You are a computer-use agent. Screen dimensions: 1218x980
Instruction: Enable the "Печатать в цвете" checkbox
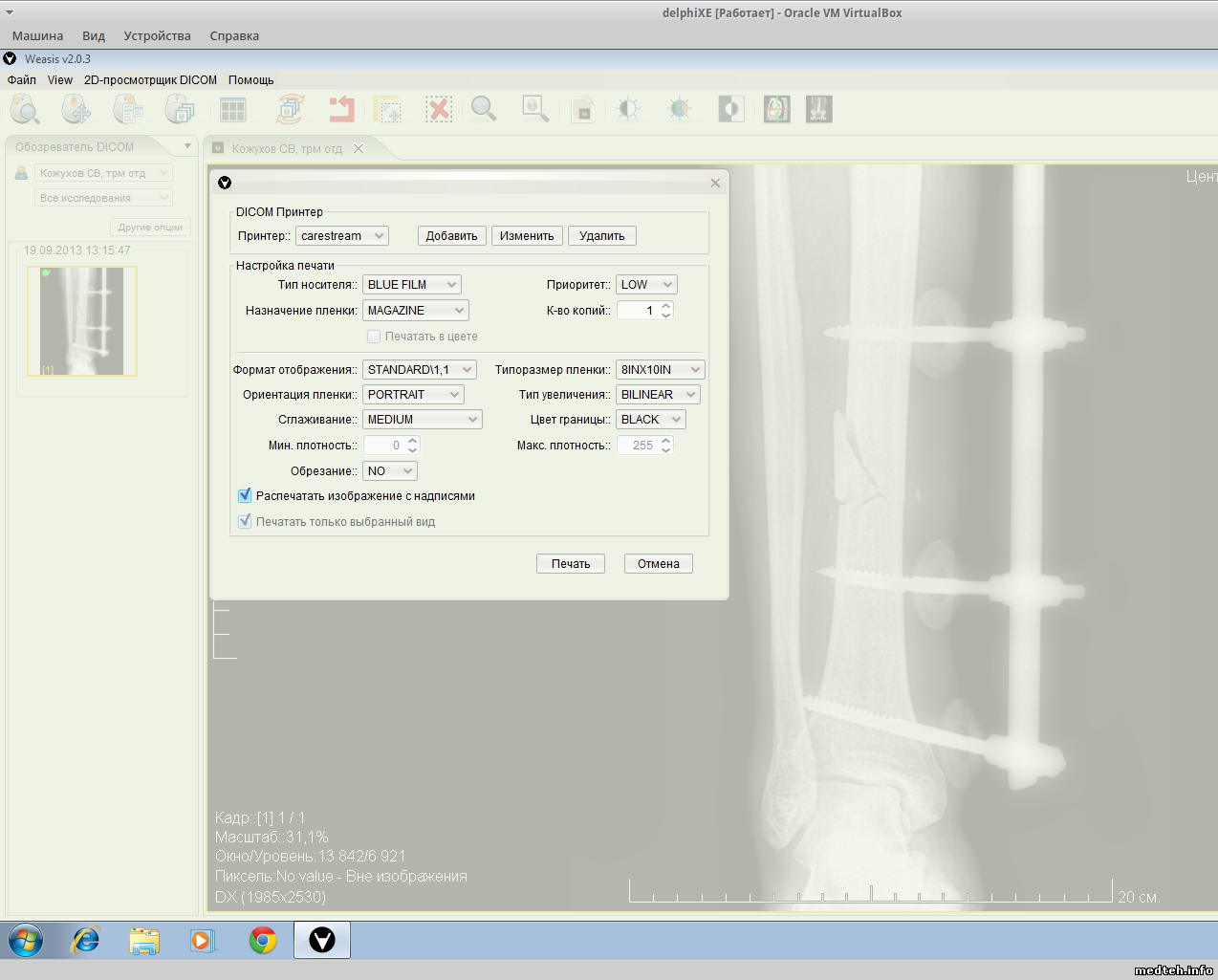pyautogui.click(x=375, y=337)
